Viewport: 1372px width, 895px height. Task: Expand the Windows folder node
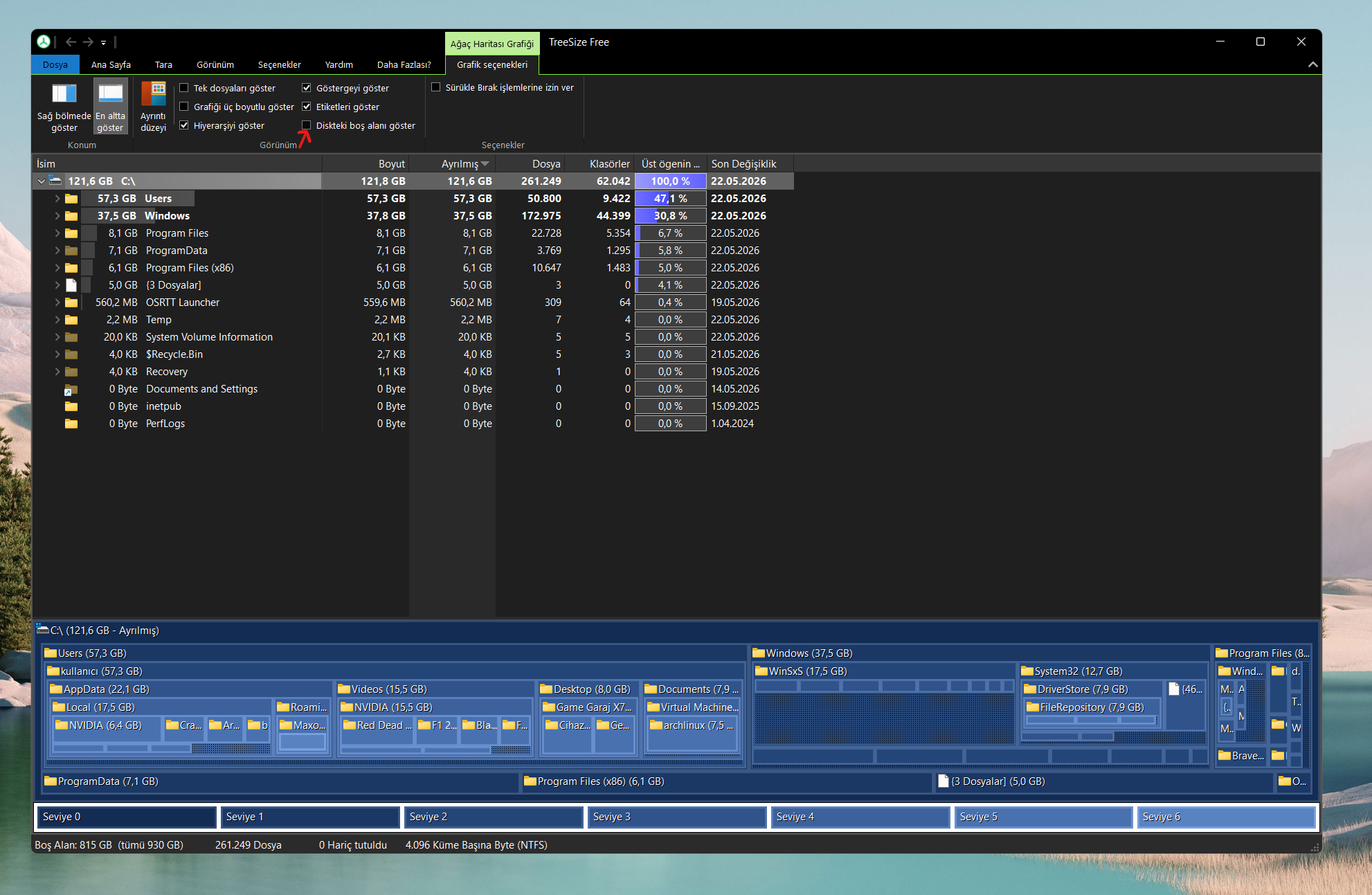click(57, 216)
